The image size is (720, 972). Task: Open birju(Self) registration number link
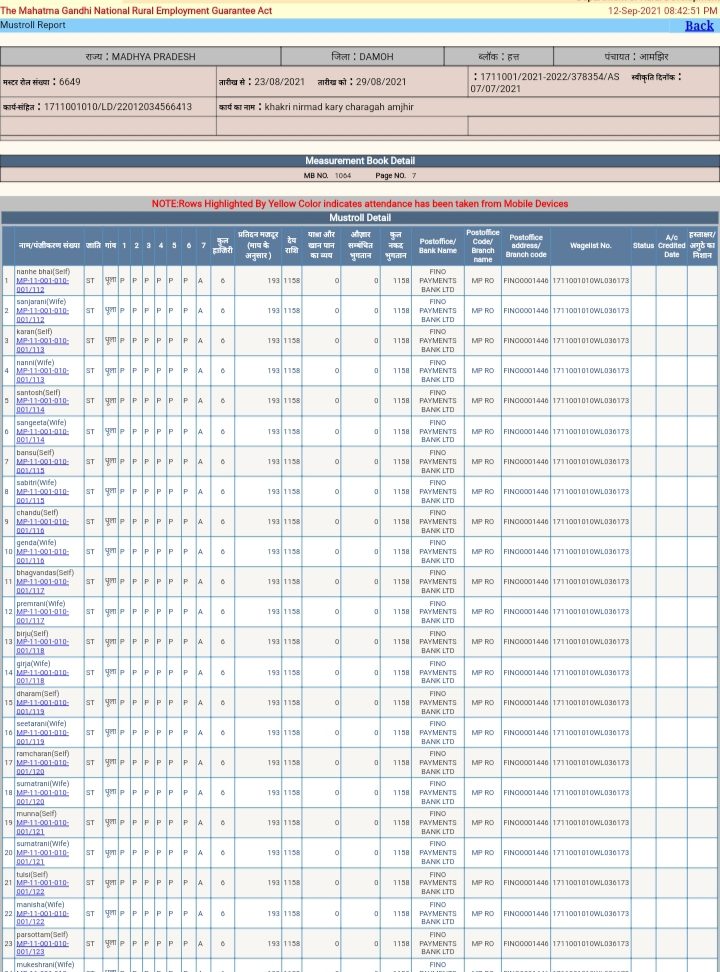42,646
